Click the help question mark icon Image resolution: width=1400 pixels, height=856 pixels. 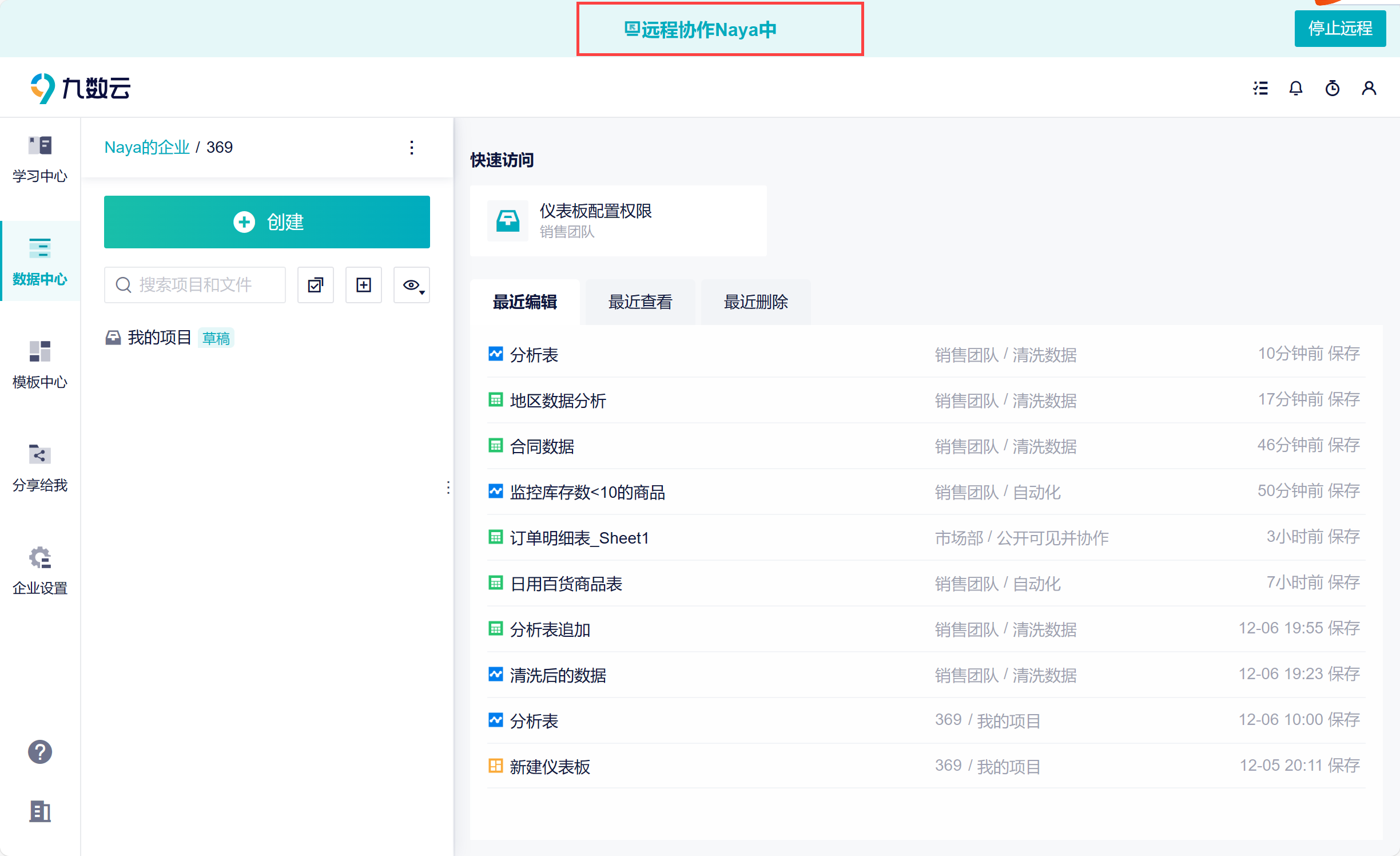pyautogui.click(x=40, y=752)
